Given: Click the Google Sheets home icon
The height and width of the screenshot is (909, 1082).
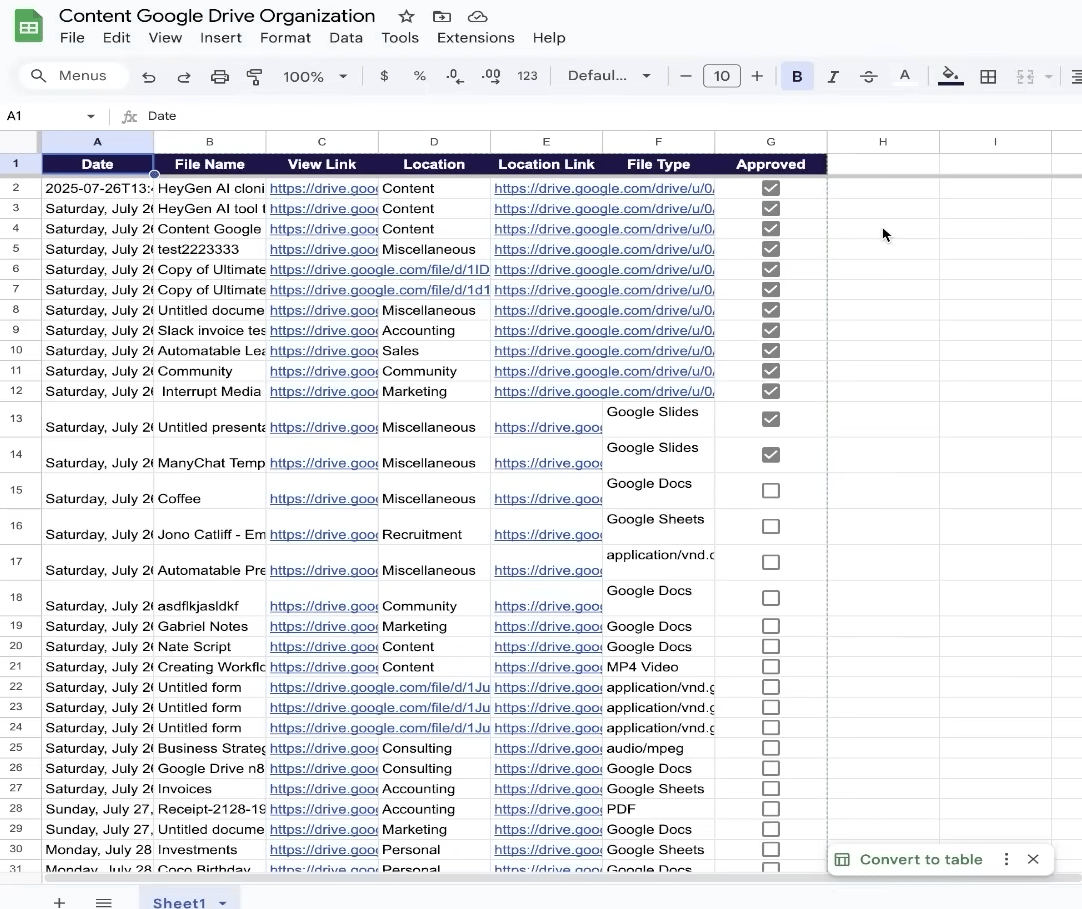Looking at the screenshot, I should [x=29, y=27].
